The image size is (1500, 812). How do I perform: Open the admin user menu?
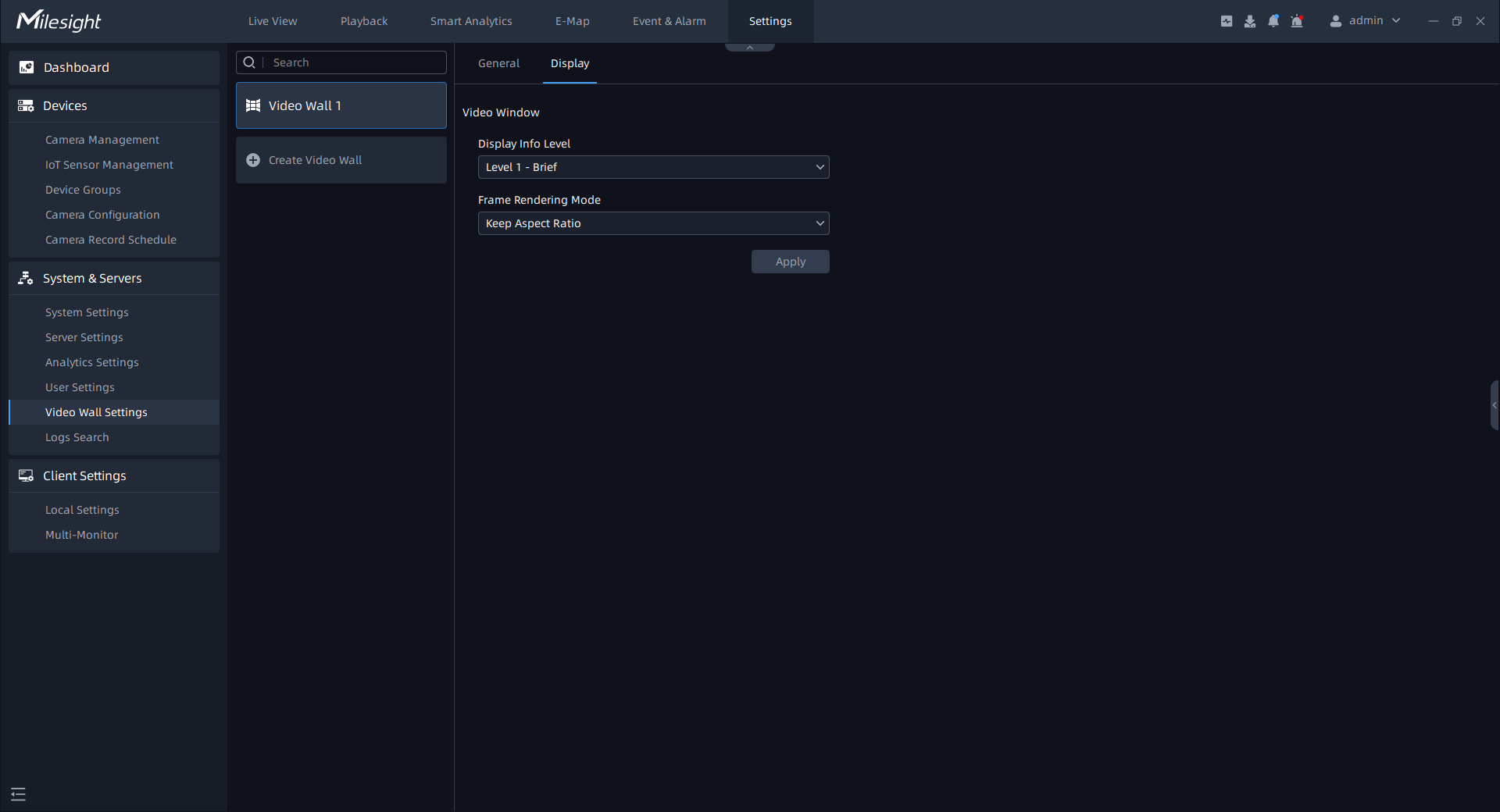coord(1365,21)
